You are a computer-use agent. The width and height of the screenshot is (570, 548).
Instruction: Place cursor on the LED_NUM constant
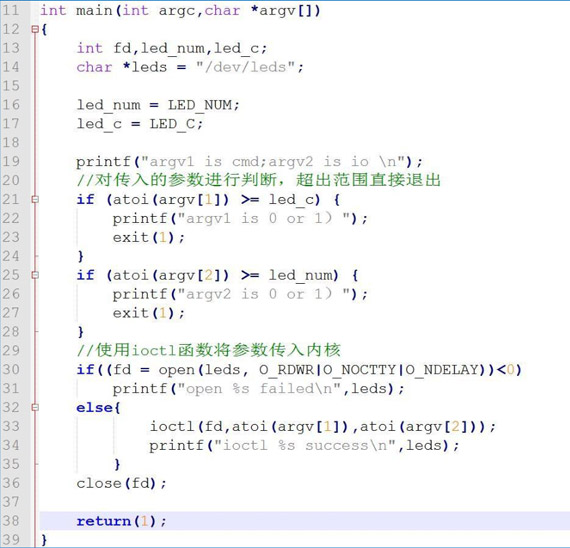(200, 105)
